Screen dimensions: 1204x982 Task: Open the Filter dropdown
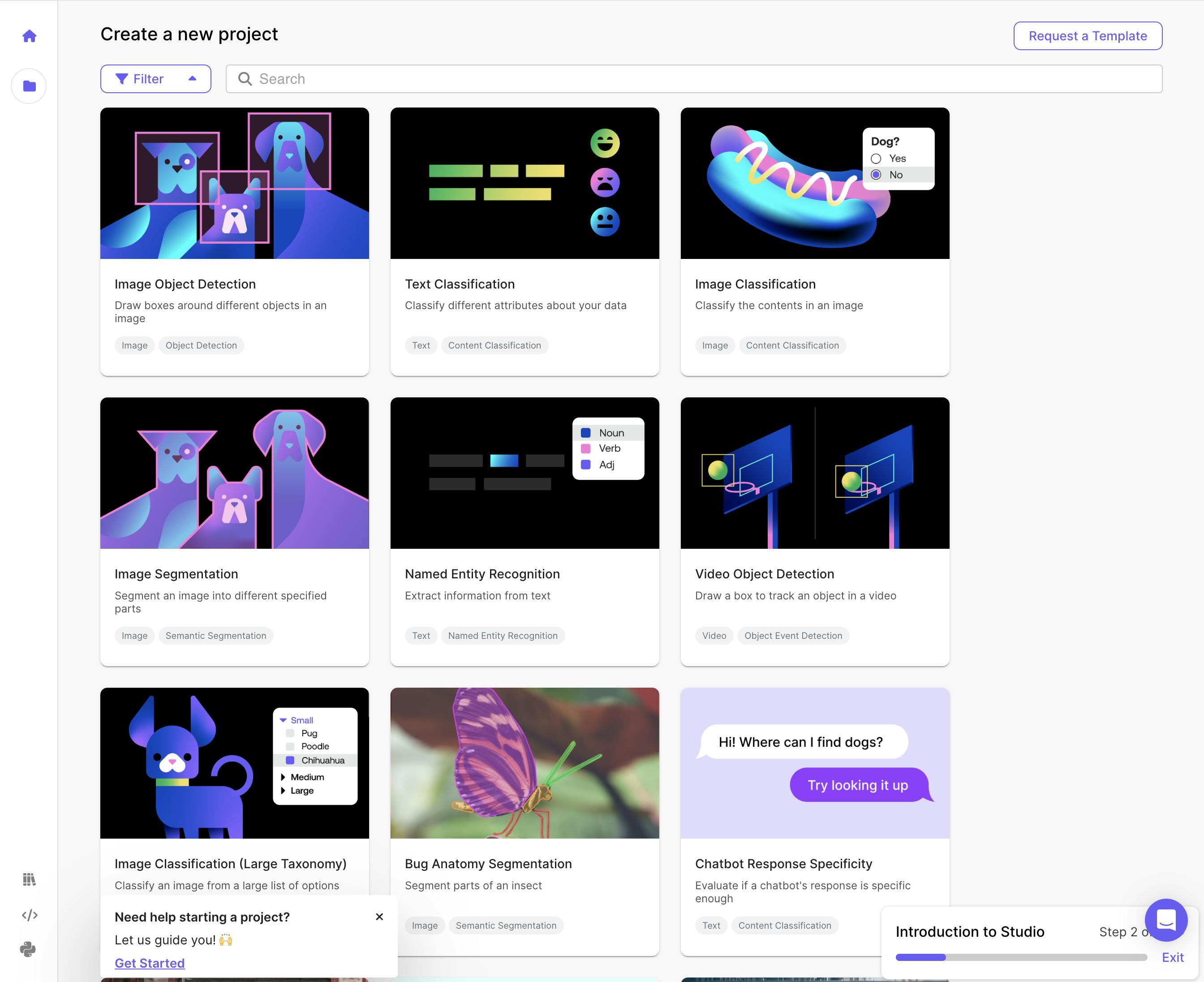point(155,79)
